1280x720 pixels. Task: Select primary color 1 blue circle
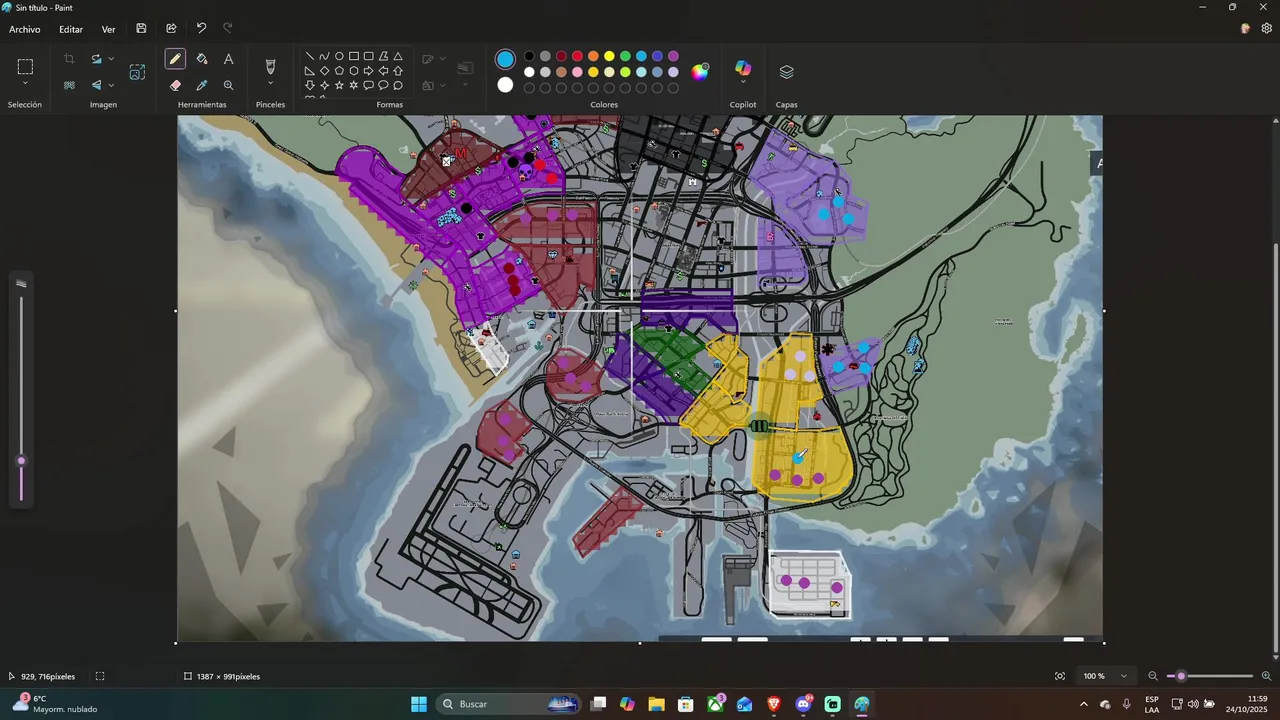point(505,60)
